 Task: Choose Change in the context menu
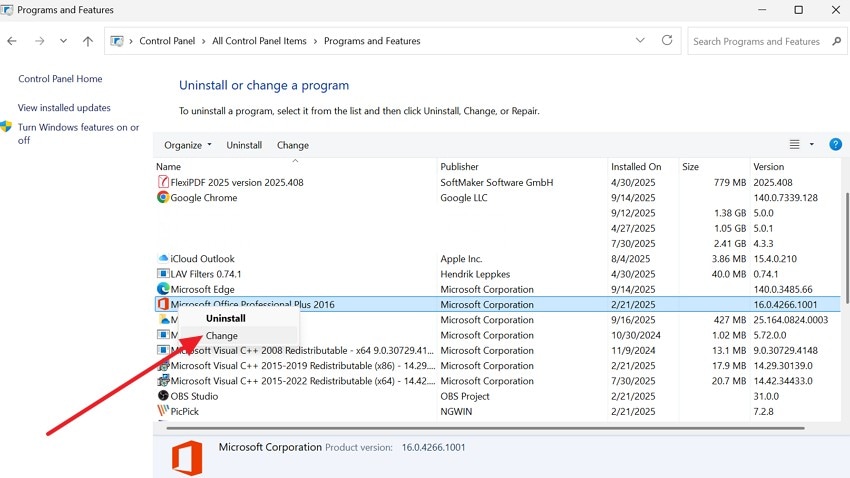(x=221, y=336)
